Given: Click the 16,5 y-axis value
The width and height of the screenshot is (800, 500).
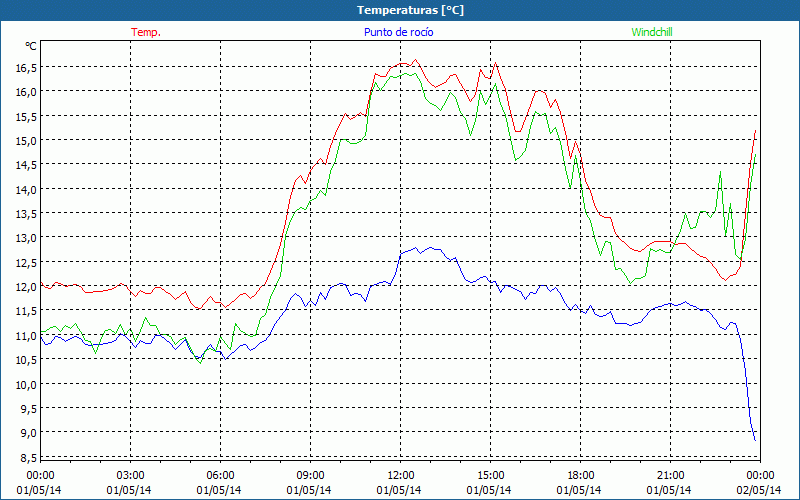Looking at the screenshot, I should click(x=26, y=67).
